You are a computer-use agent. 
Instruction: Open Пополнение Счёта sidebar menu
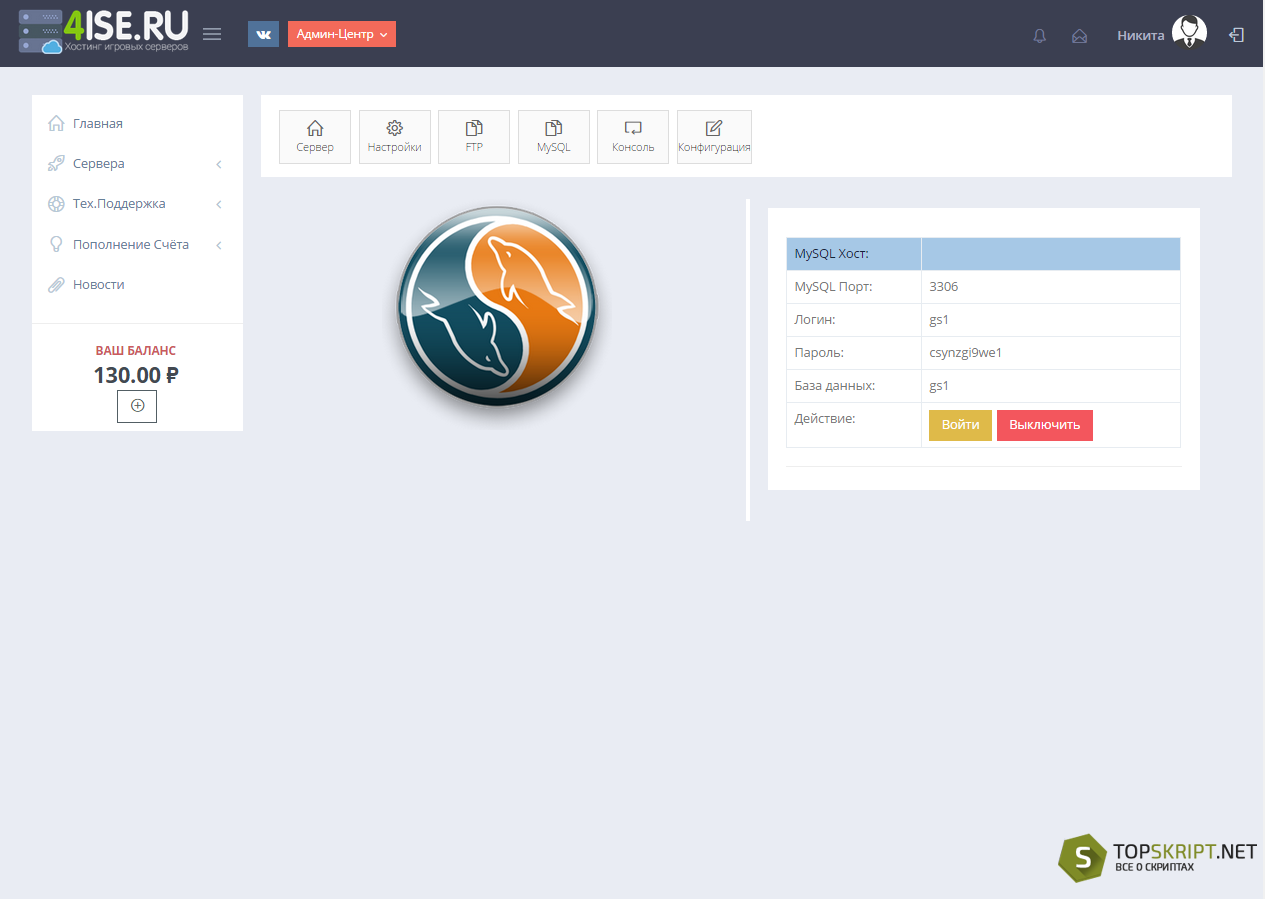pos(137,244)
